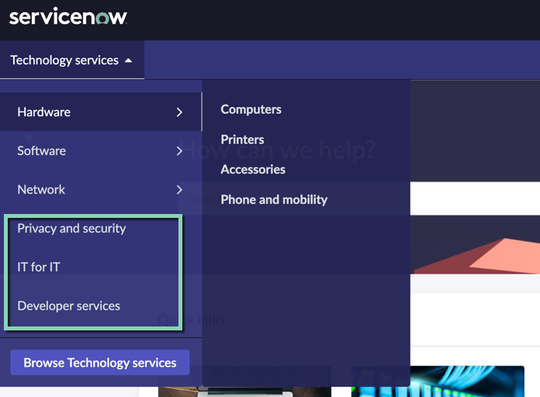Image resolution: width=540 pixels, height=397 pixels.
Task: Expand the Software chevron arrow
Action: [x=179, y=151]
